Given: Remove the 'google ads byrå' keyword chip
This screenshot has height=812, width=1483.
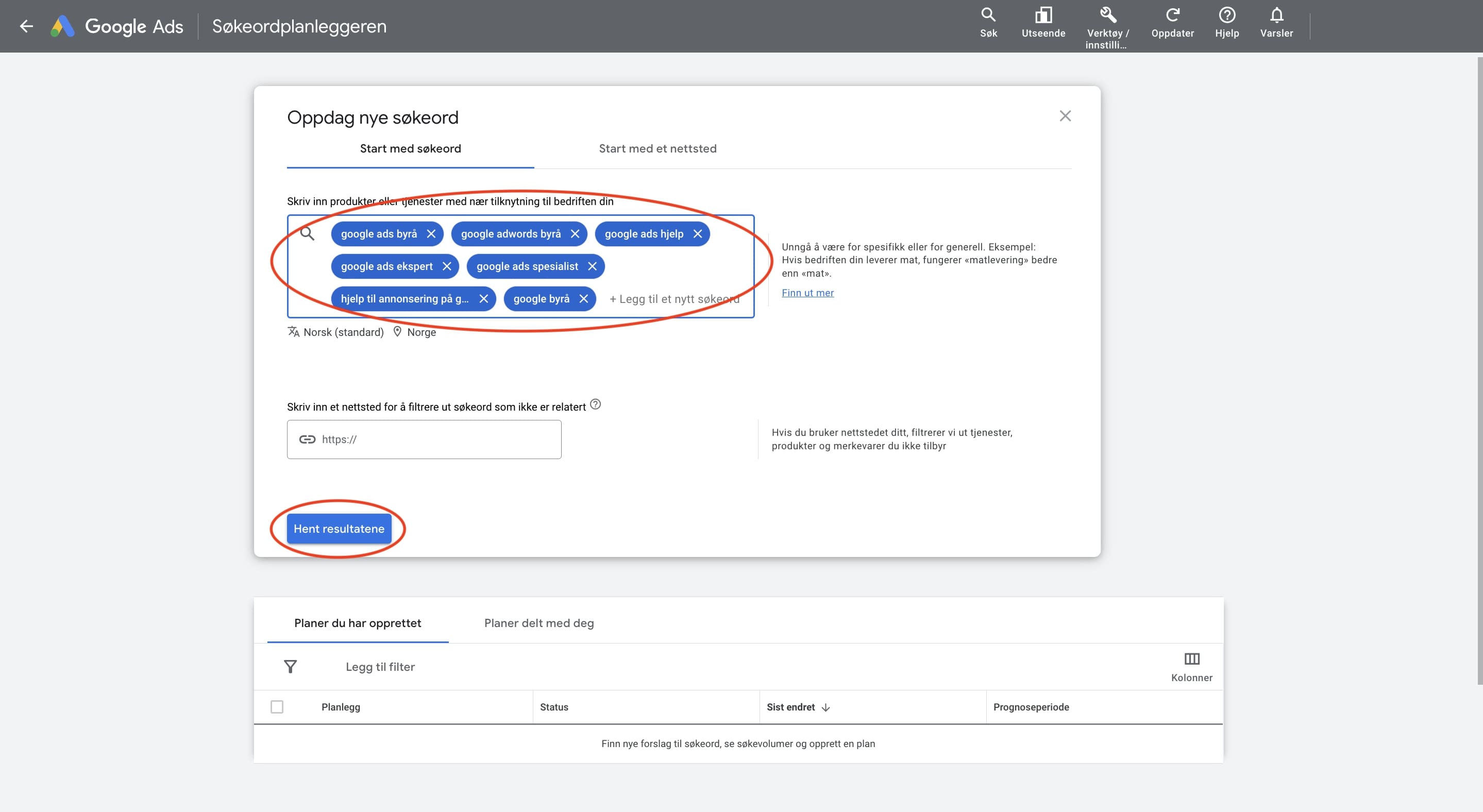Looking at the screenshot, I should pos(431,233).
